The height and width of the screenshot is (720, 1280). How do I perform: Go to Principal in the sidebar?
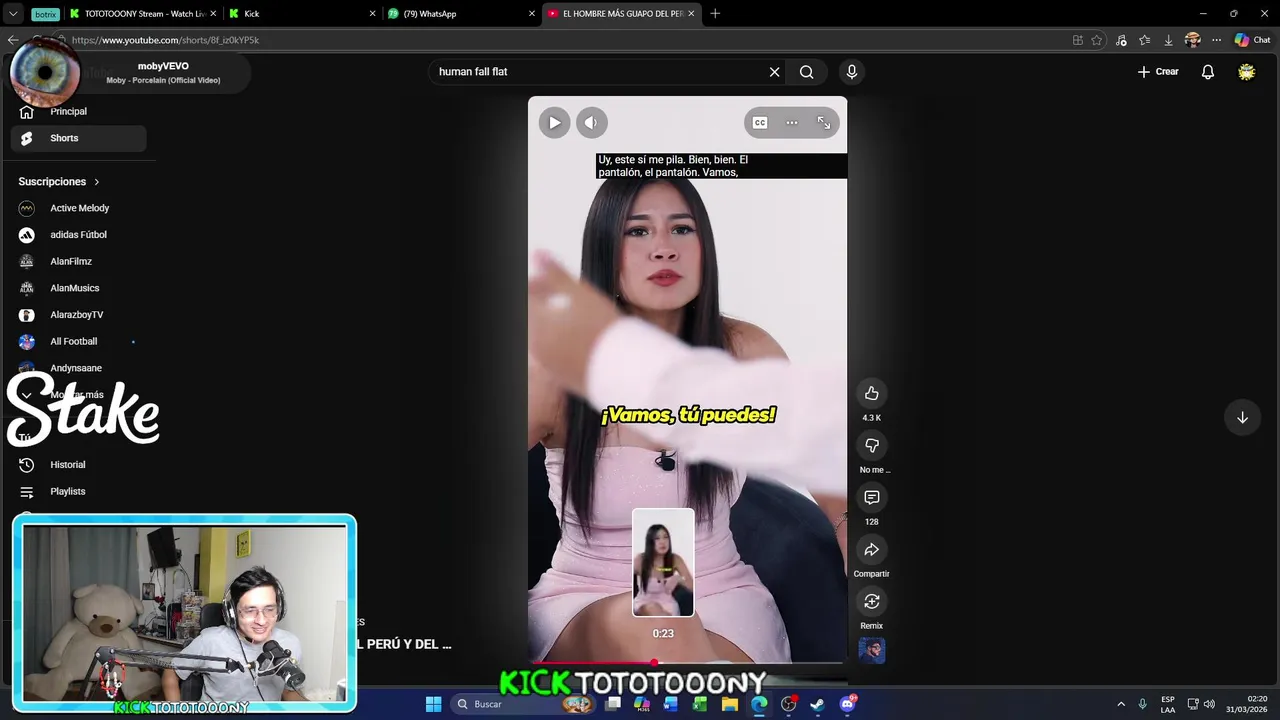78,112
